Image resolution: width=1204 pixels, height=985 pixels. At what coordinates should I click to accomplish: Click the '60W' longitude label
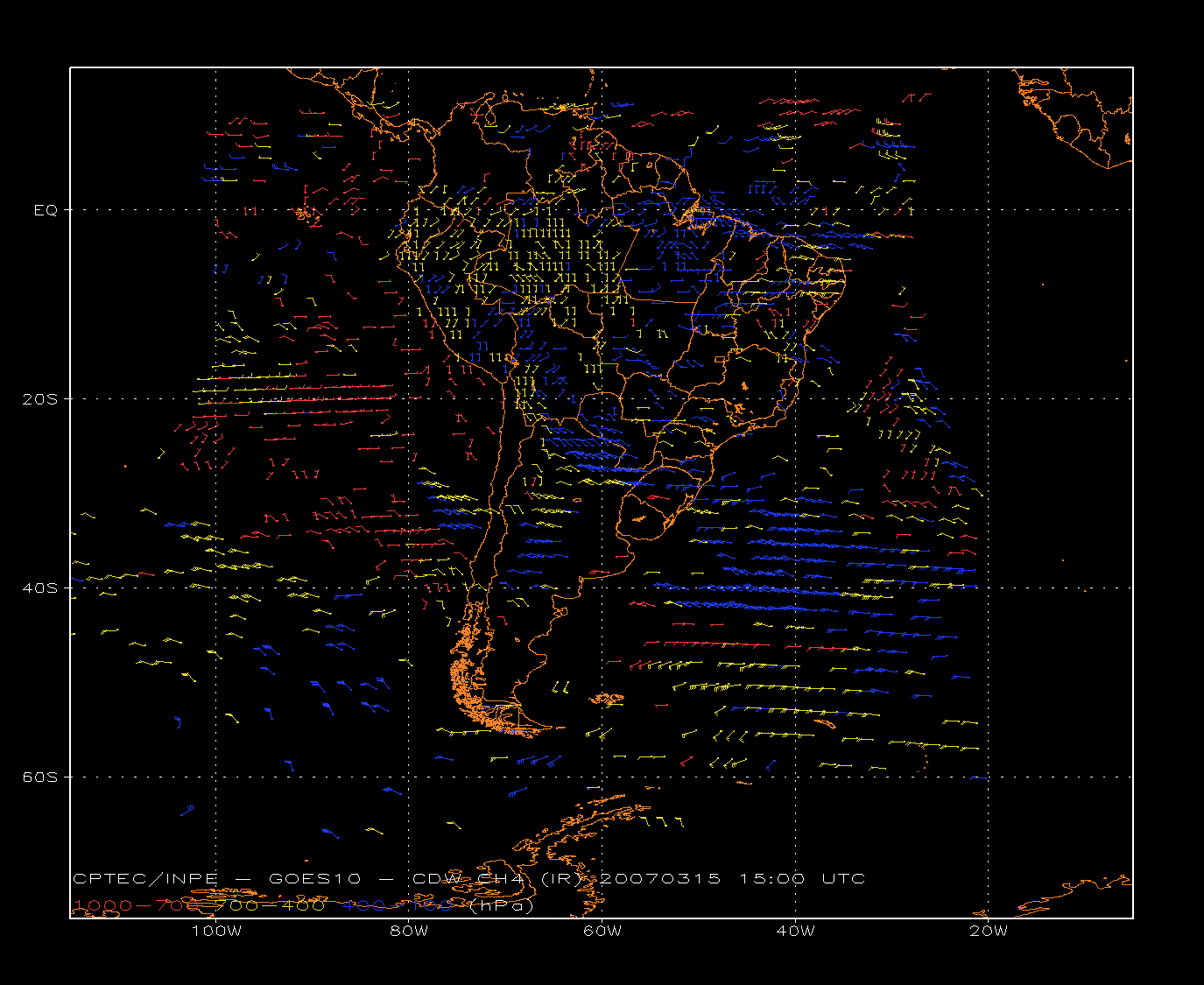tap(602, 931)
